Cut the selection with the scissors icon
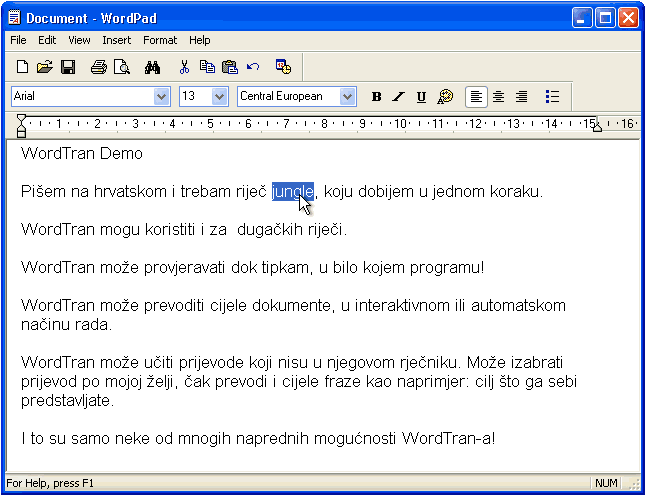Viewport: 648px width, 496px height. coord(184,67)
